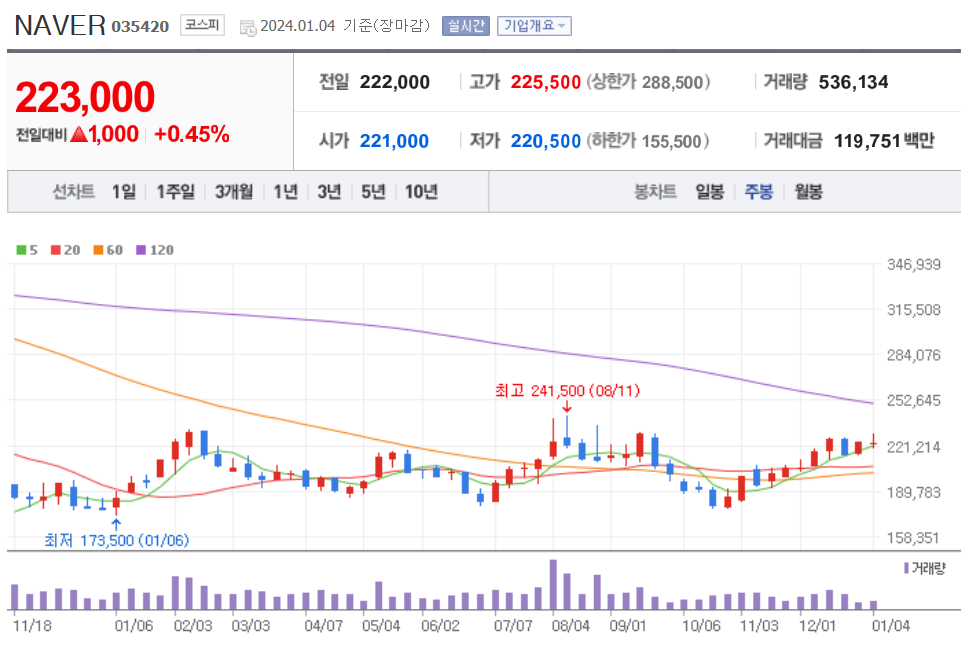Click the 실시간 real-time button
Viewport: 961px width, 660px height.
[x=466, y=26]
